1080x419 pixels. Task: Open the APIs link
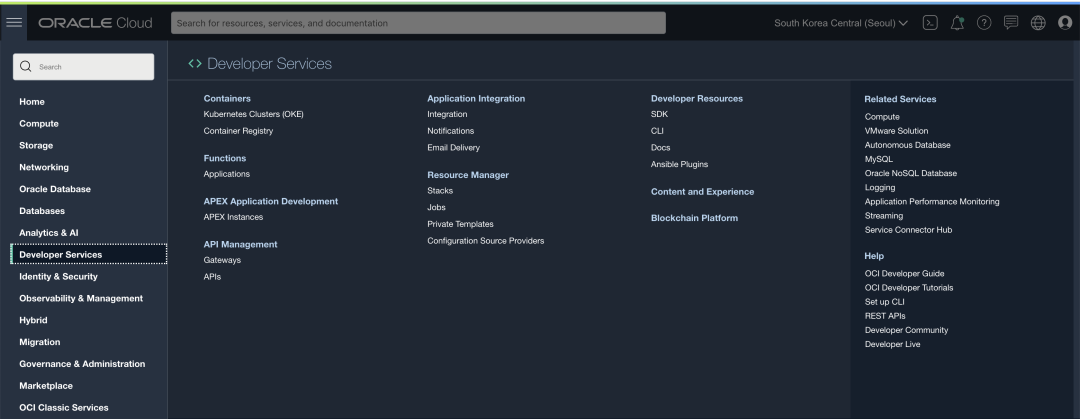tap(212, 276)
